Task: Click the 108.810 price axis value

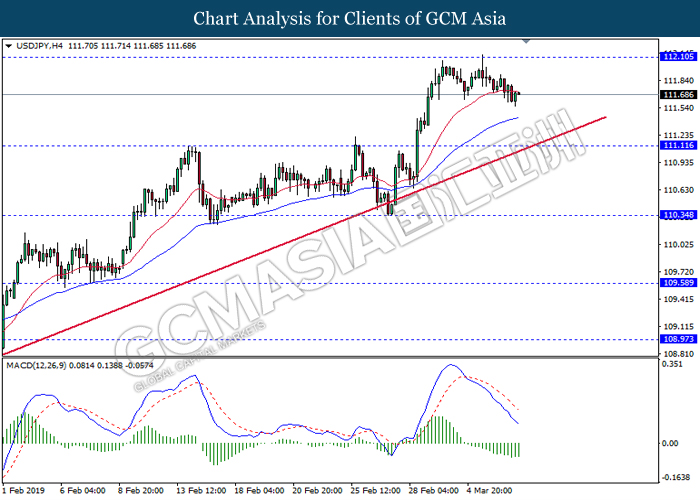Action: click(679, 354)
